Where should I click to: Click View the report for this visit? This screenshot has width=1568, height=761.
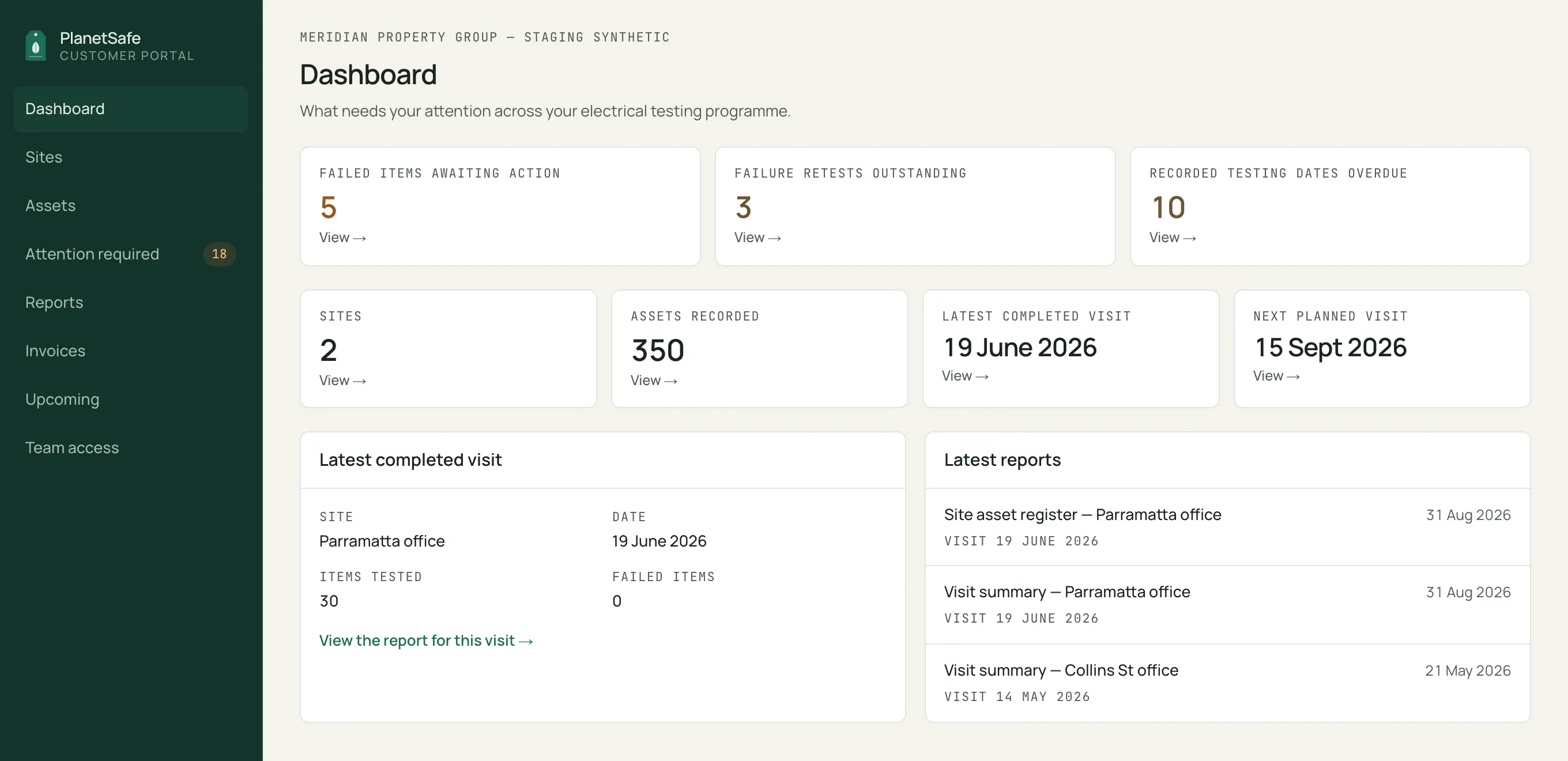pyautogui.click(x=426, y=641)
